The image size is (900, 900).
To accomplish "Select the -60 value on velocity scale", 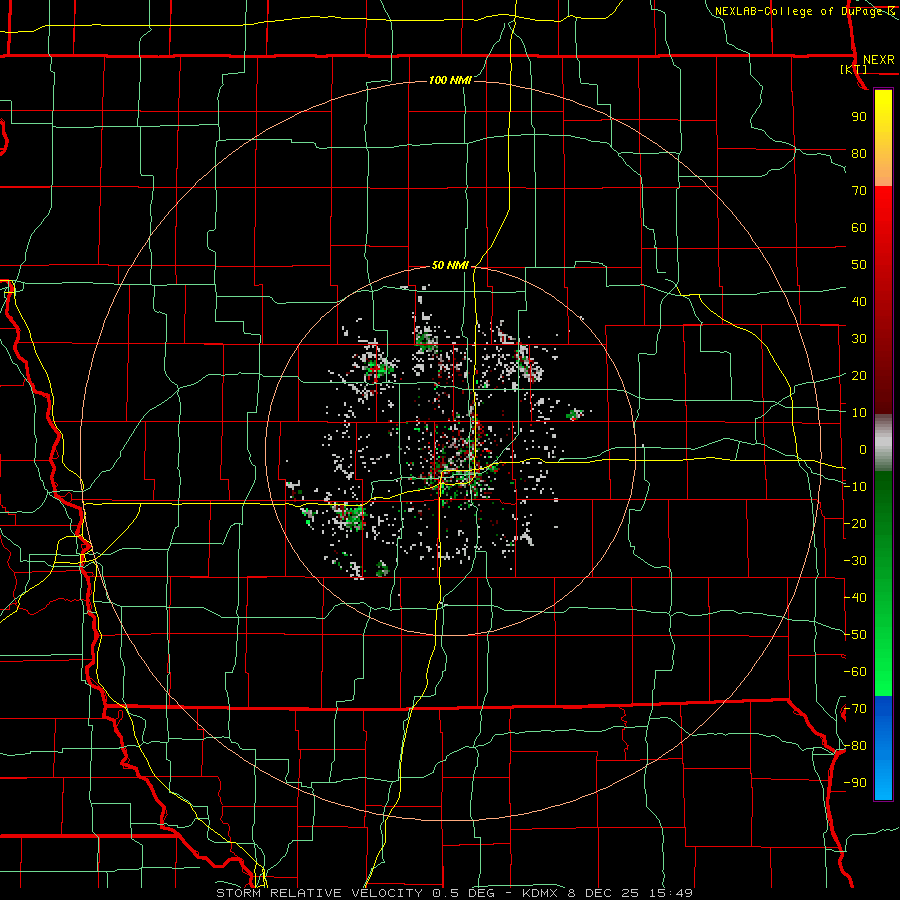I will (855, 672).
